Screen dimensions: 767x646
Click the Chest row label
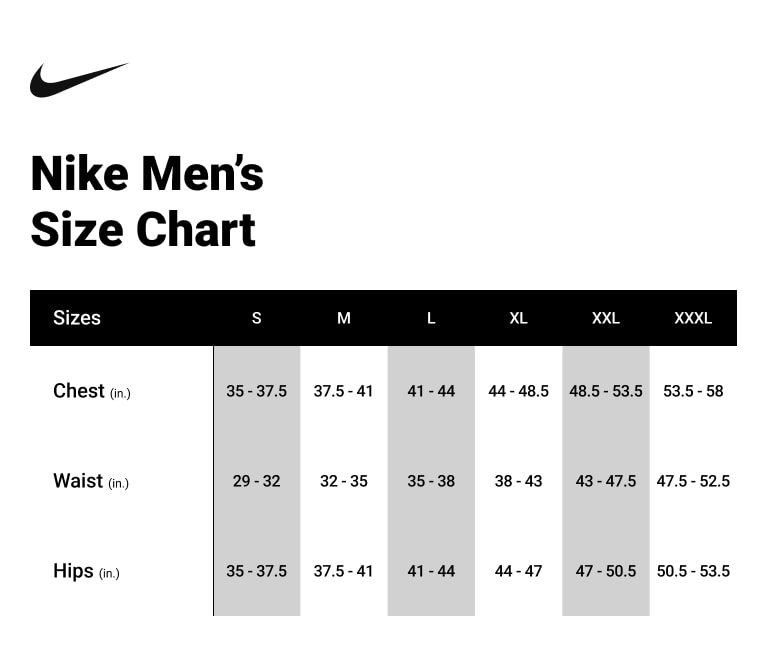91,391
